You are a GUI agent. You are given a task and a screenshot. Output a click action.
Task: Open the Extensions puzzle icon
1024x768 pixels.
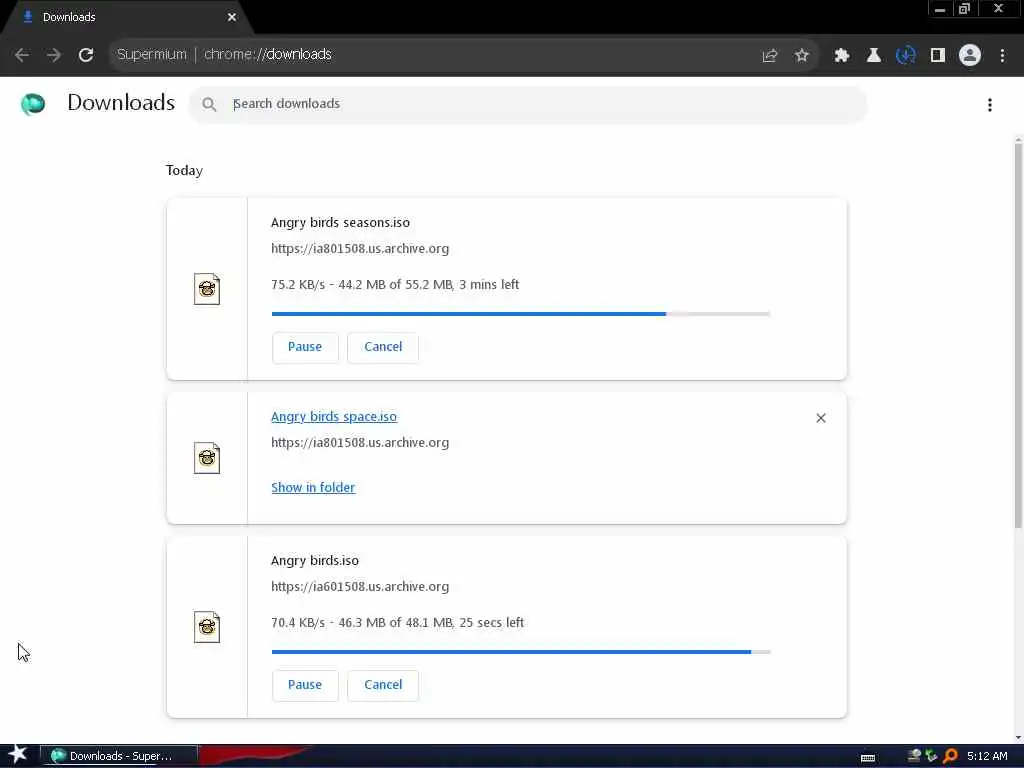pyautogui.click(x=842, y=56)
